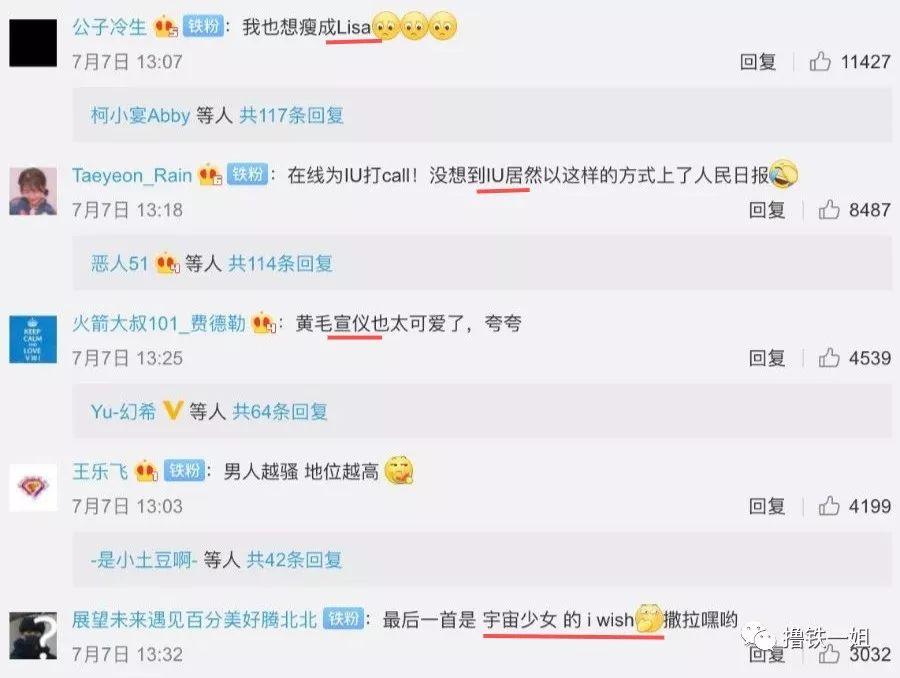Viewport: 900px width, 678px height.
Task: Like the comment with 11427 likes
Action: click(x=820, y=61)
